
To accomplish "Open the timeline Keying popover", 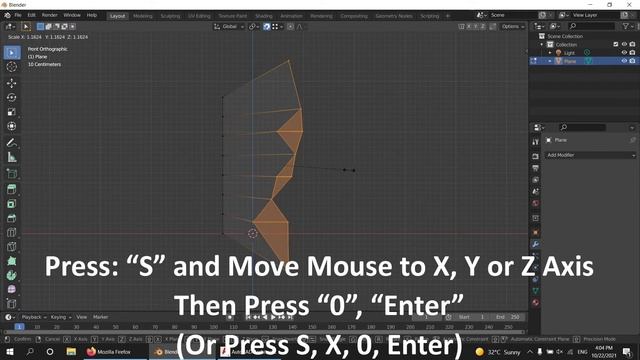I will coord(61,317).
